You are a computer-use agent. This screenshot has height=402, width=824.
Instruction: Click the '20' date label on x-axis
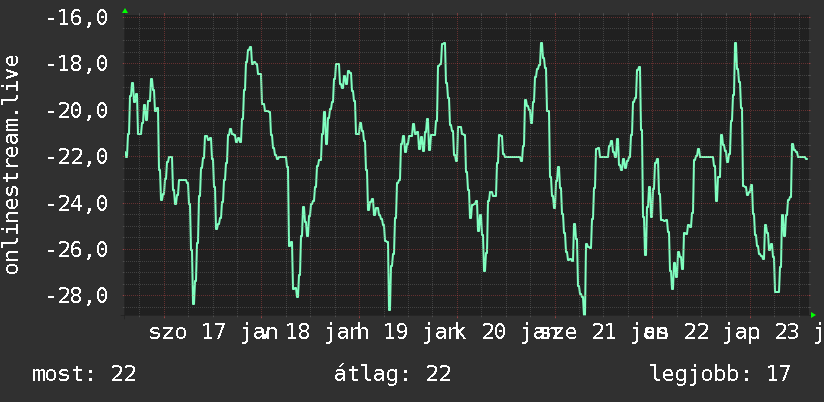click(493, 333)
